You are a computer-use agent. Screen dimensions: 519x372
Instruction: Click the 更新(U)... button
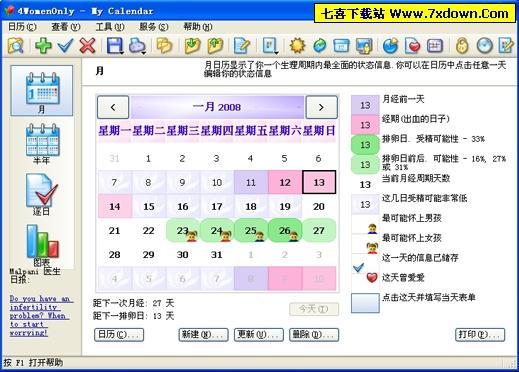(259, 335)
